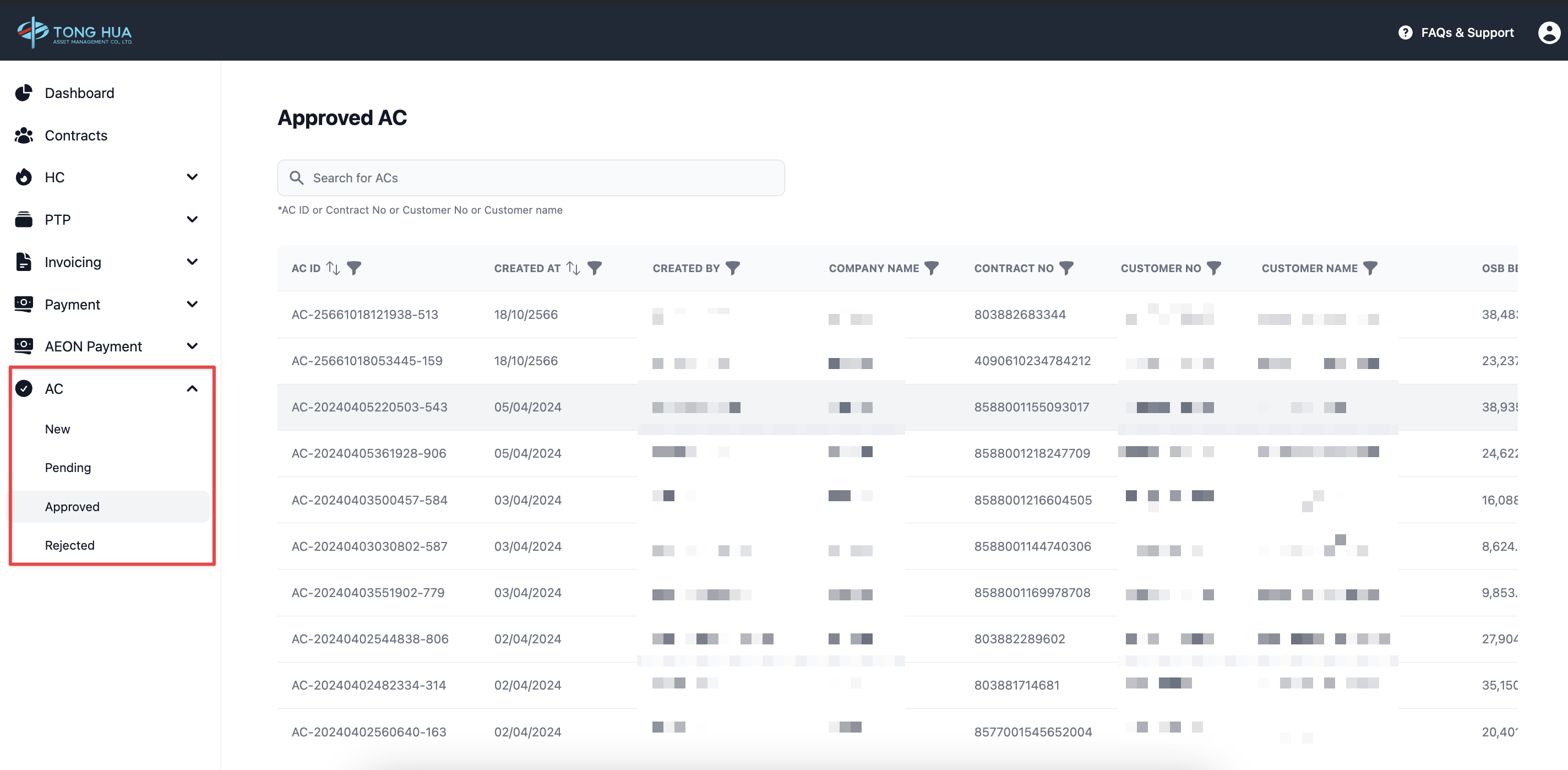Image resolution: width=1568 pixels, height=770 pixels.
Task: Navigate to Dashboard in sidebar
Action: pyautogui.click(x=79, y=93)
